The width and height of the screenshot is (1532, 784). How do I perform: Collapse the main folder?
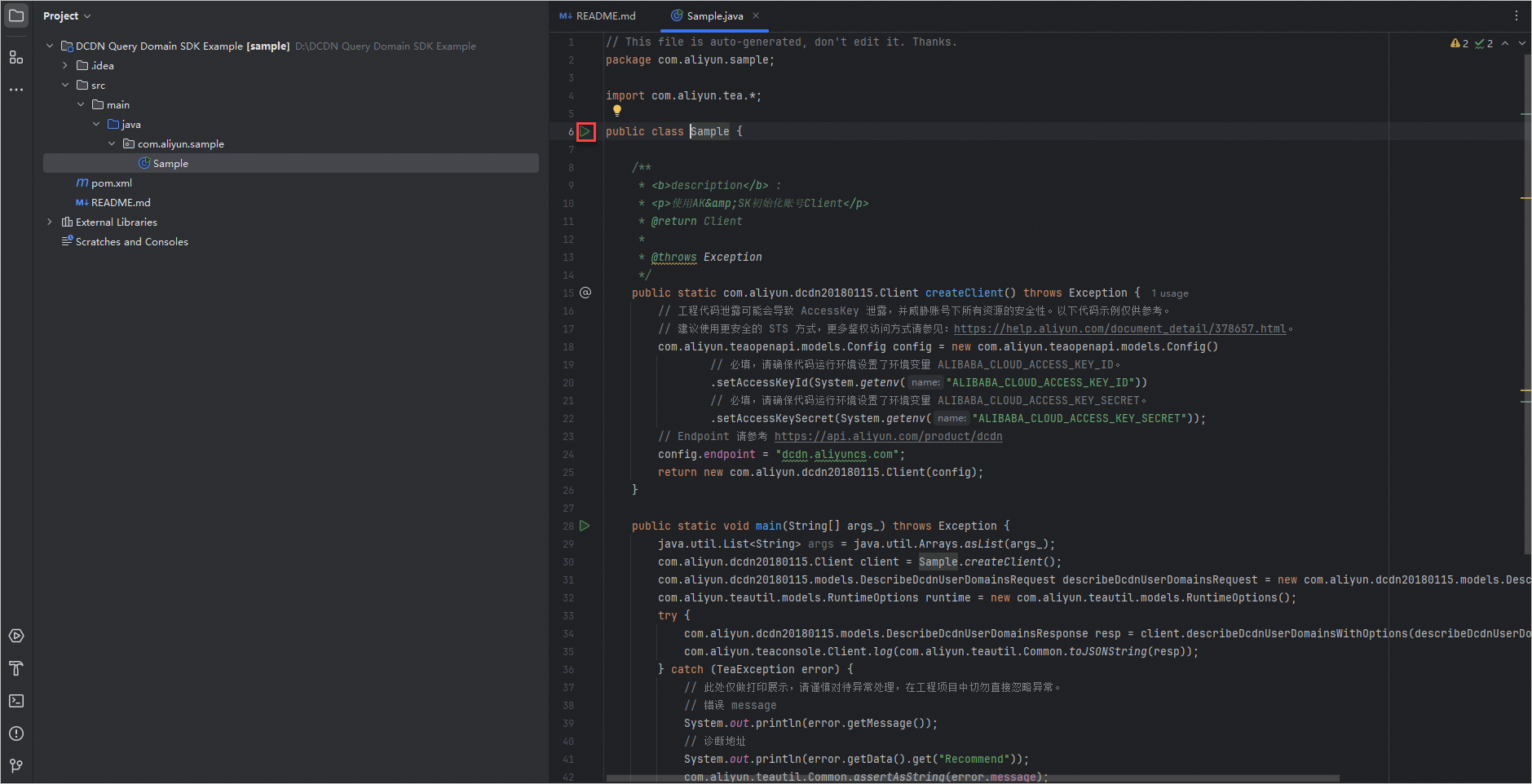coord(81,104)
